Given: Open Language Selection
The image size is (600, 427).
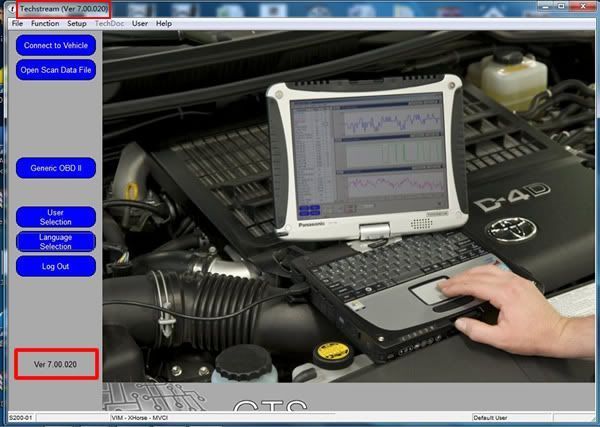Looking at the screenshot, I should pos(56,242).
